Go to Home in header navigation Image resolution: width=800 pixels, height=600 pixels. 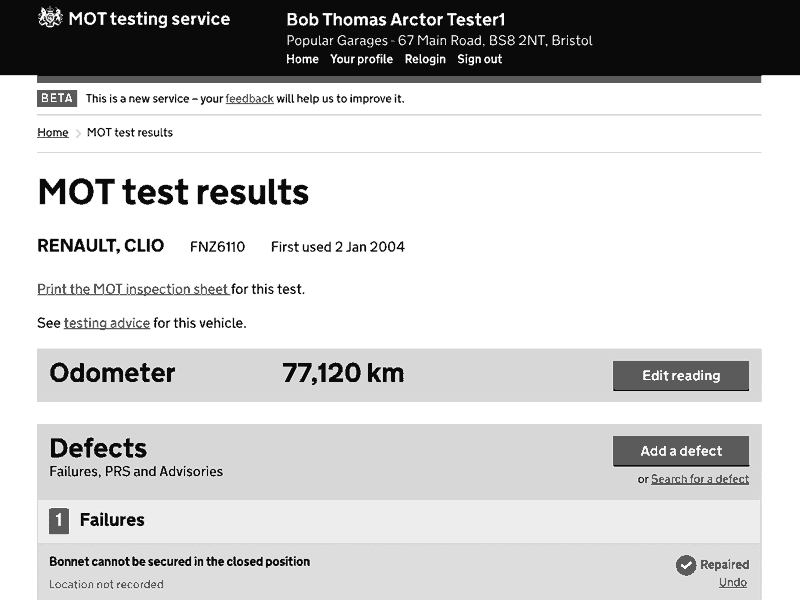pyautogui.click(x=302, y=59)
